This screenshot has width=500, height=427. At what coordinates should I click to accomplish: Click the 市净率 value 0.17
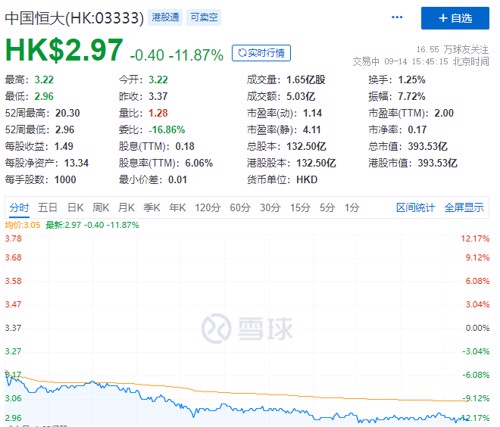417,130
